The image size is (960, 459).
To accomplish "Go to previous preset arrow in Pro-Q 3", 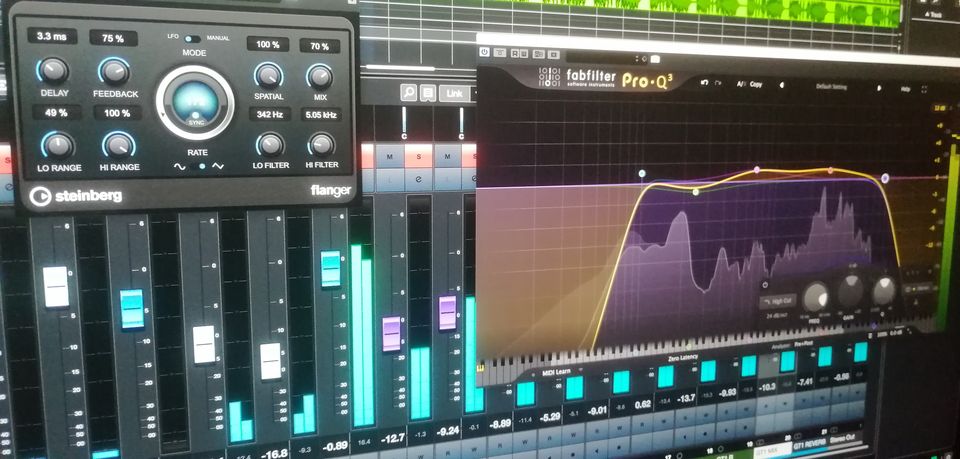I will point(782,85).
